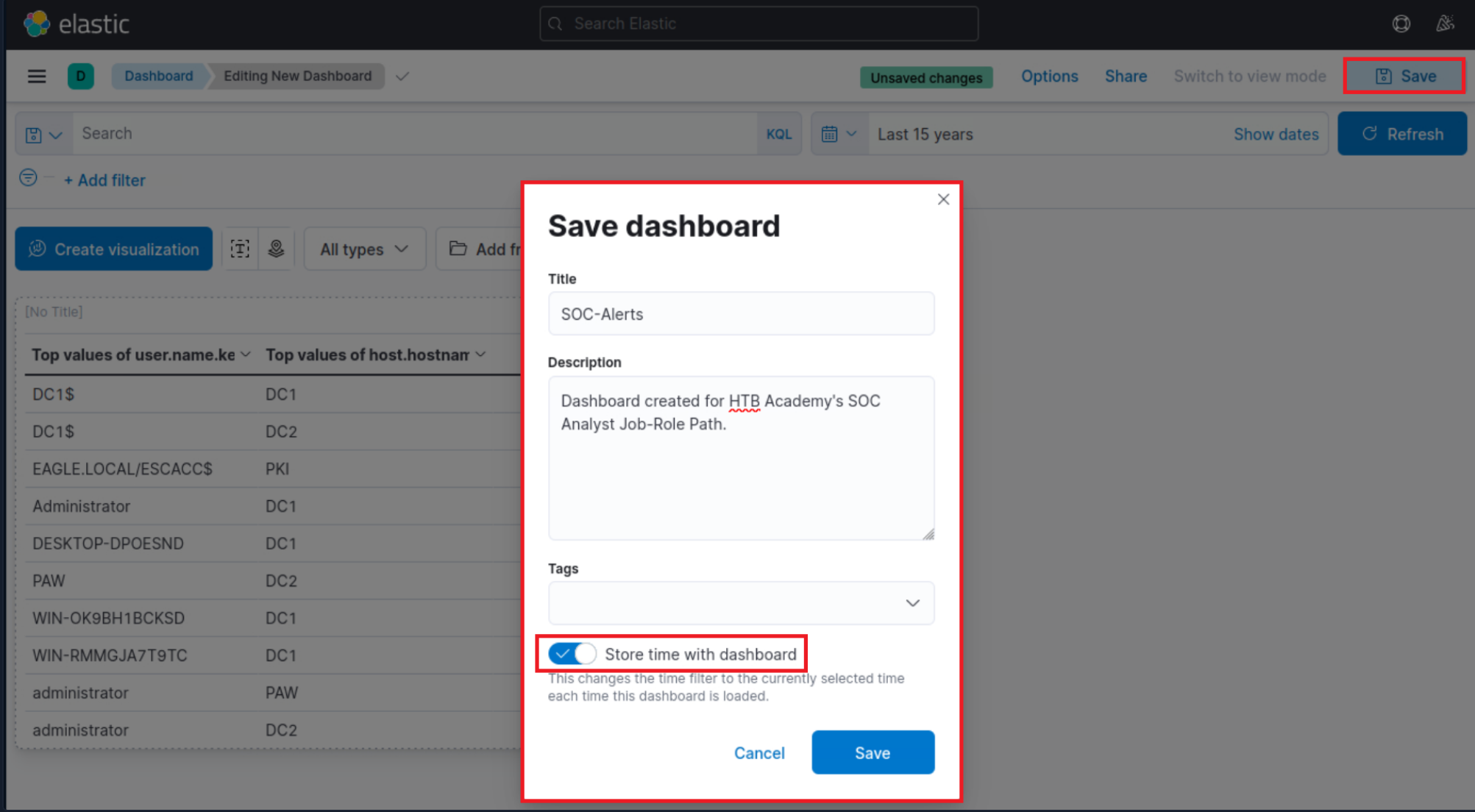
Task: Click the blue Save button in dialog
Action: 872,752
